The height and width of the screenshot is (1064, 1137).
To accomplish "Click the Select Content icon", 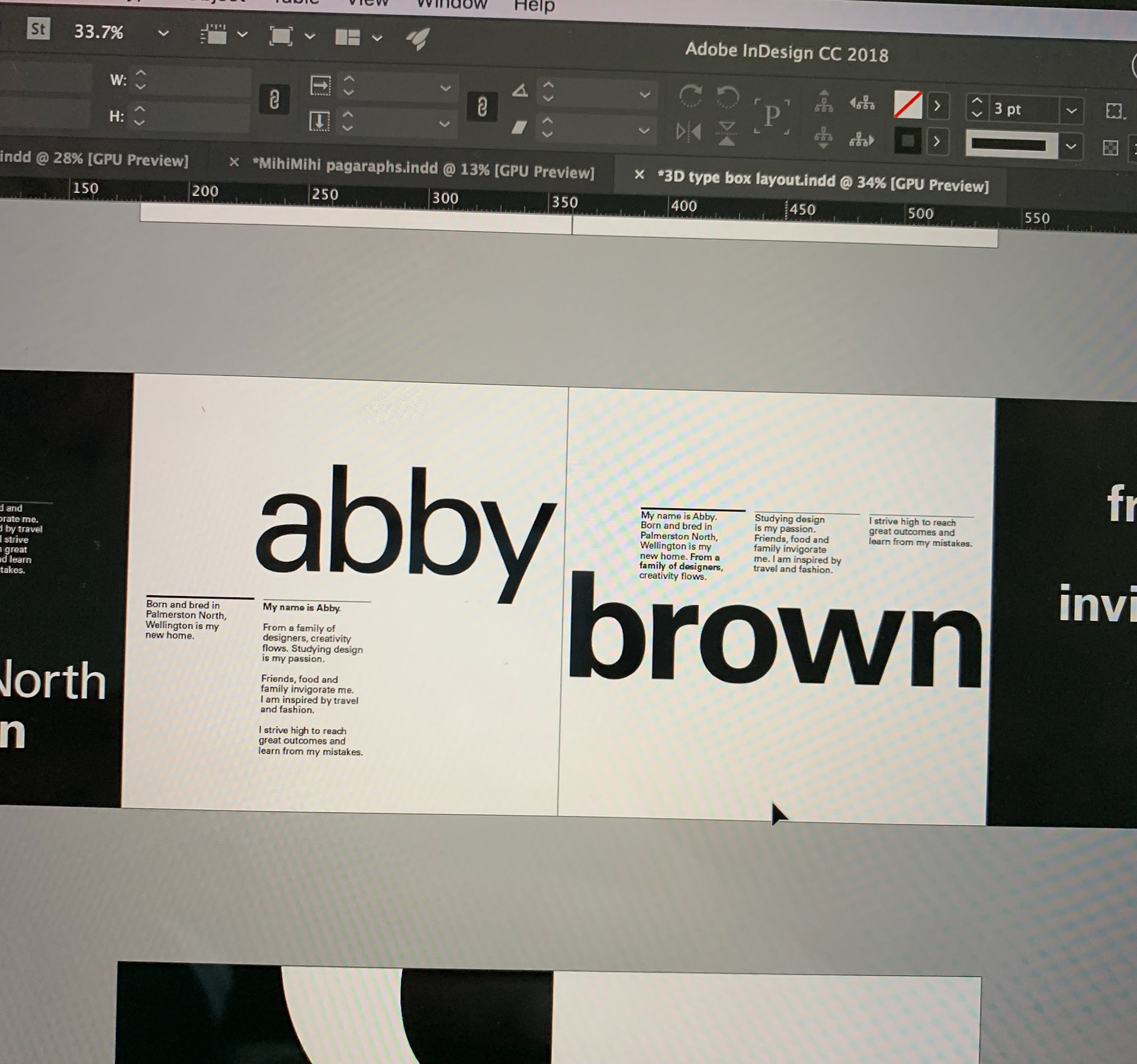I will tap(823, 137).
